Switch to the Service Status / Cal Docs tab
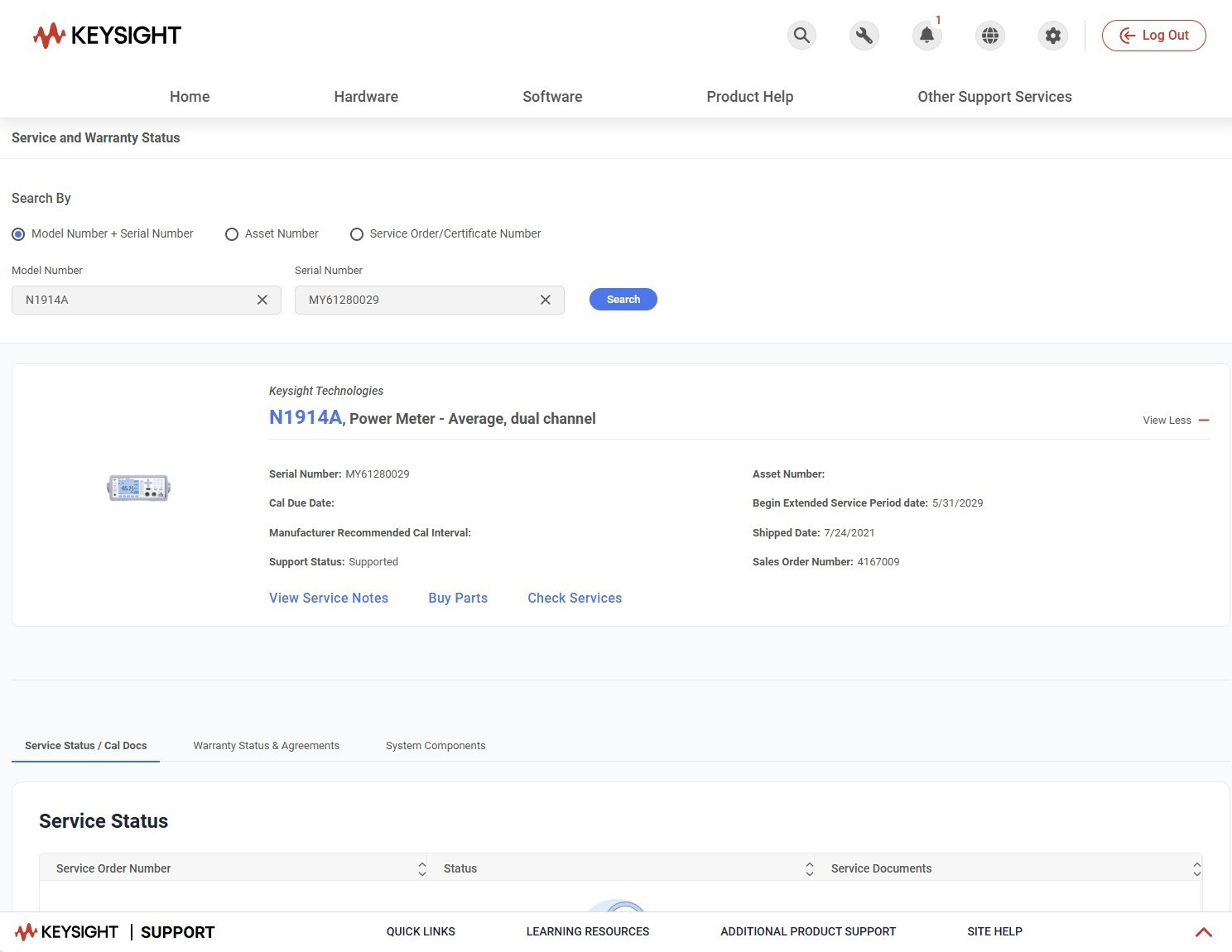The image size is (1232, 952). [x=86, y=746]
